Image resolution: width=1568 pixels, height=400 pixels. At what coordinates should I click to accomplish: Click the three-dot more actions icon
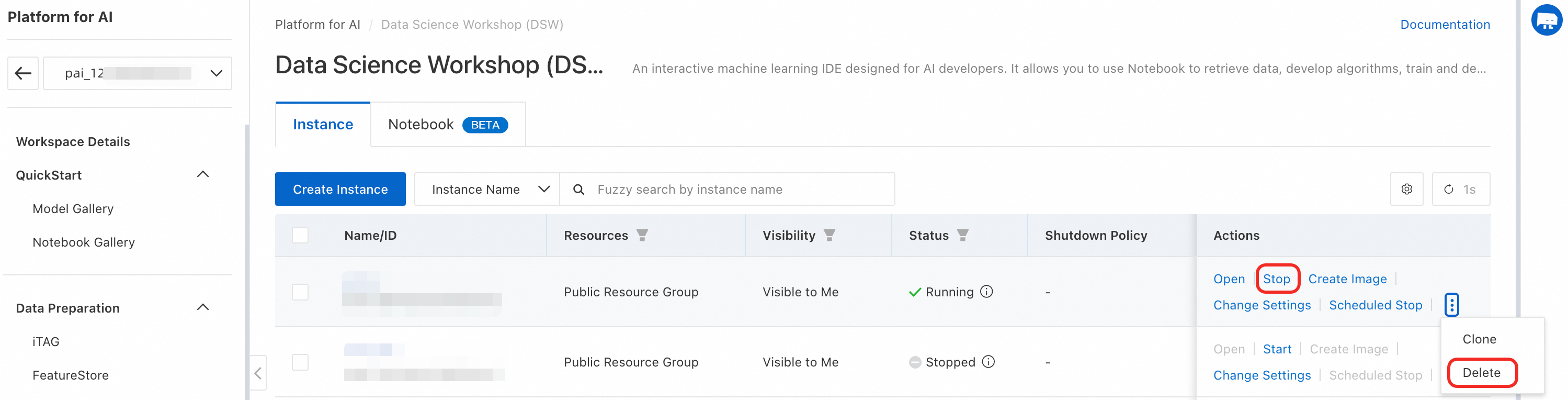click(1452, 304)
